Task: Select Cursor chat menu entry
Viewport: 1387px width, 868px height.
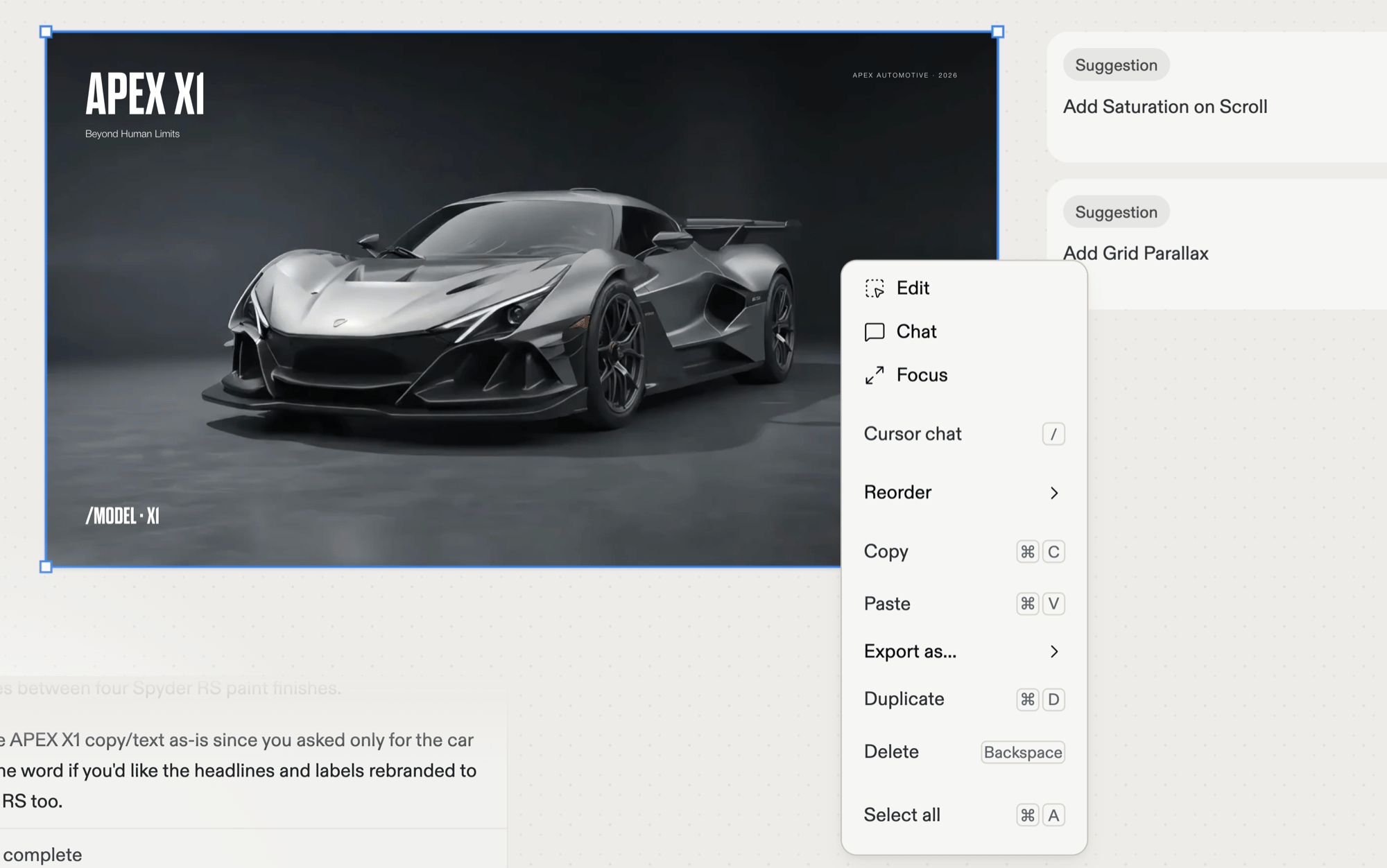Action: (964, 434)
